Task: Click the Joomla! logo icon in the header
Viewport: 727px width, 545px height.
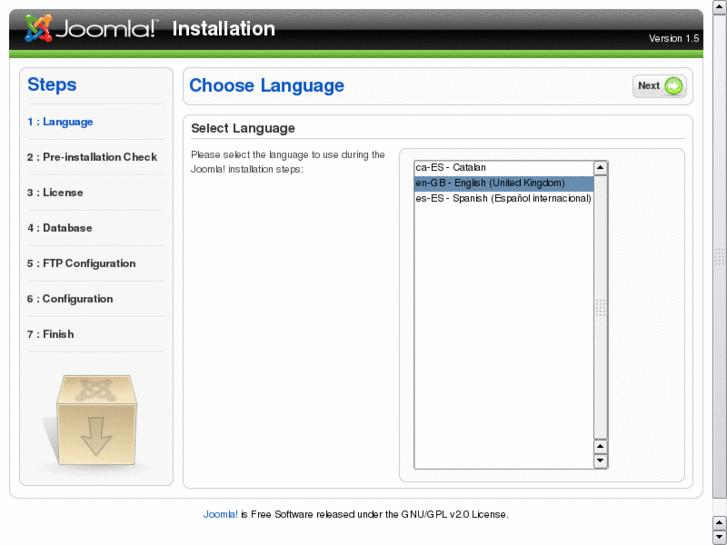Action: pos(38,28)
